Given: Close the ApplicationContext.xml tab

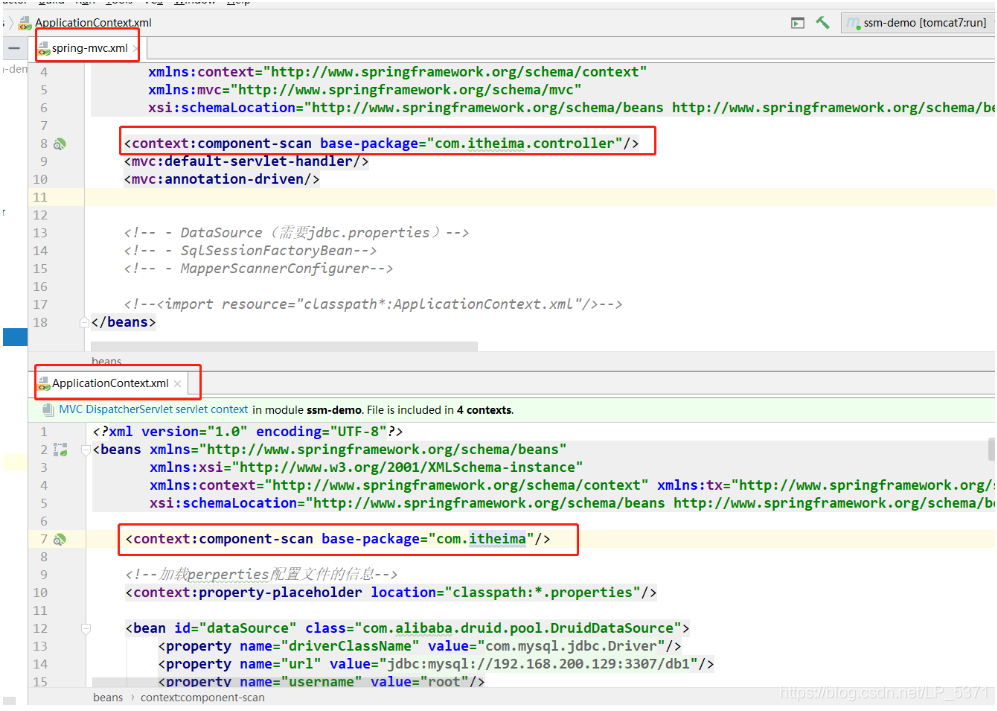Looking at the screenshot, I should pyautogui.click(x=177, y=383).
